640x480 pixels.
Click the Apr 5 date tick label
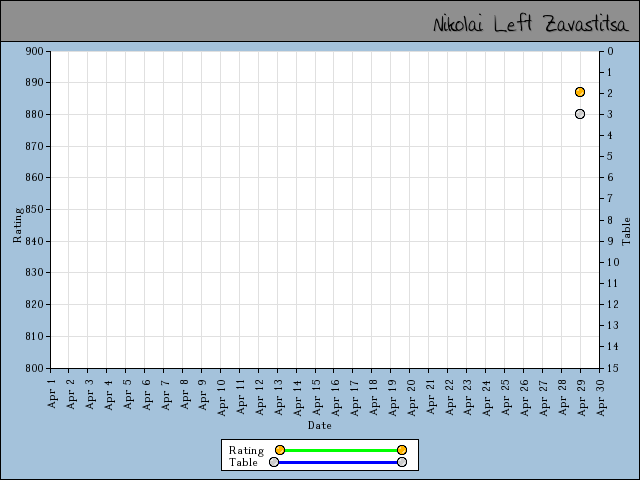127,393
